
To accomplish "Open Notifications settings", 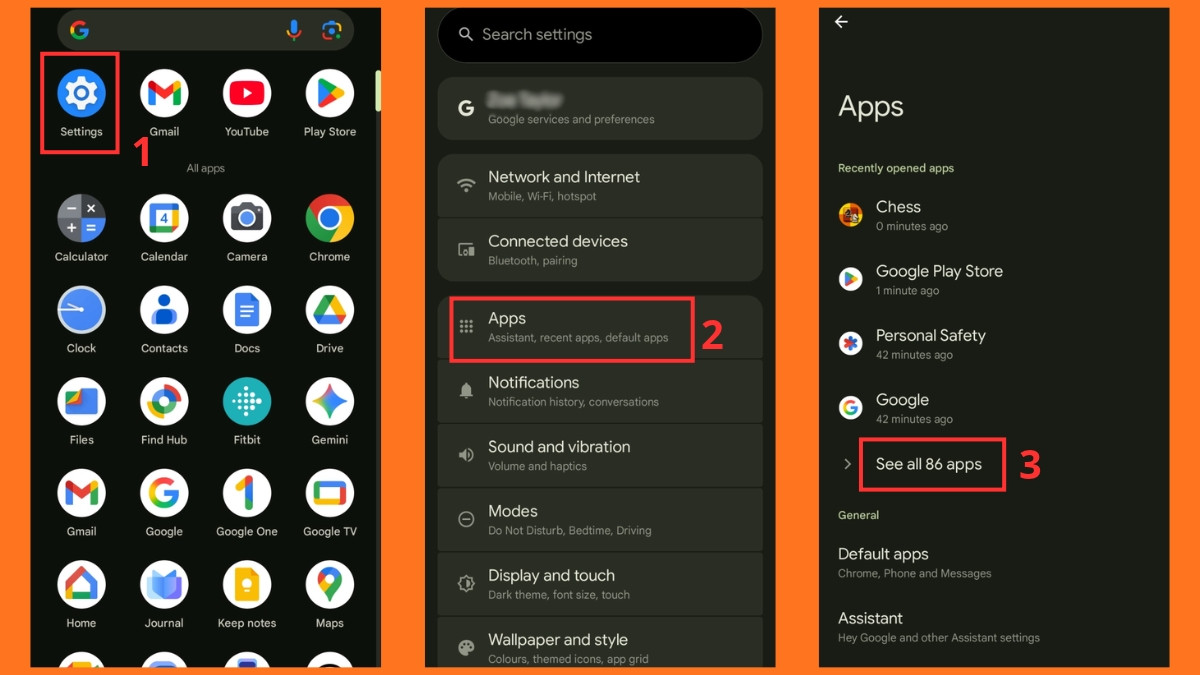I will [600, 391].
